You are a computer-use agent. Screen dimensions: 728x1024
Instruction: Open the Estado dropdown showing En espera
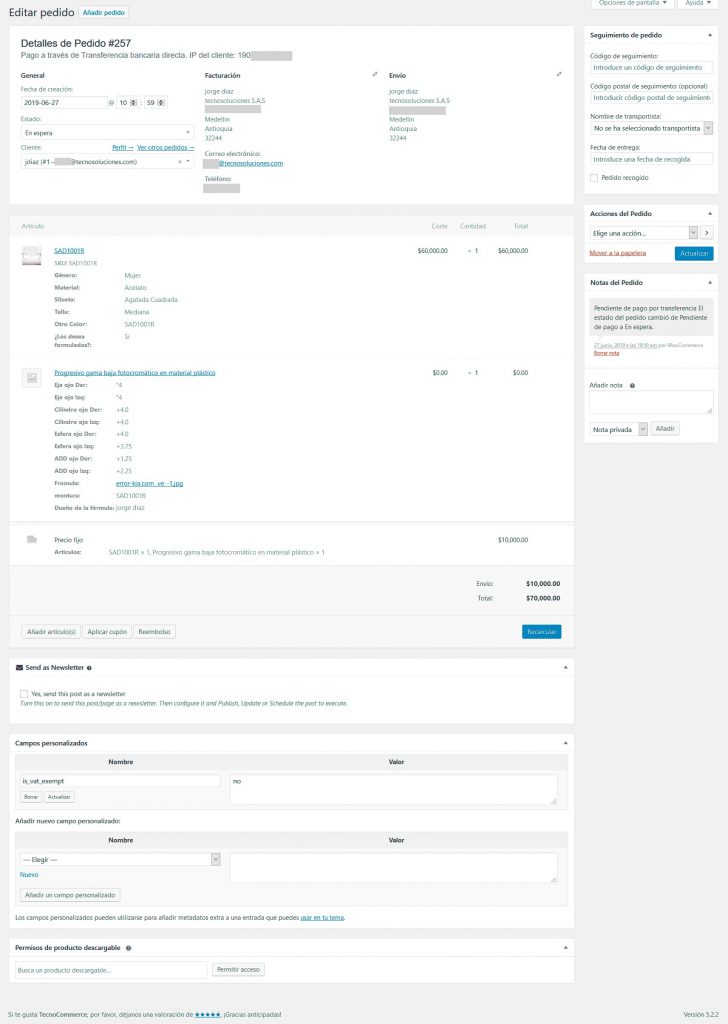[x=107, y=132]
